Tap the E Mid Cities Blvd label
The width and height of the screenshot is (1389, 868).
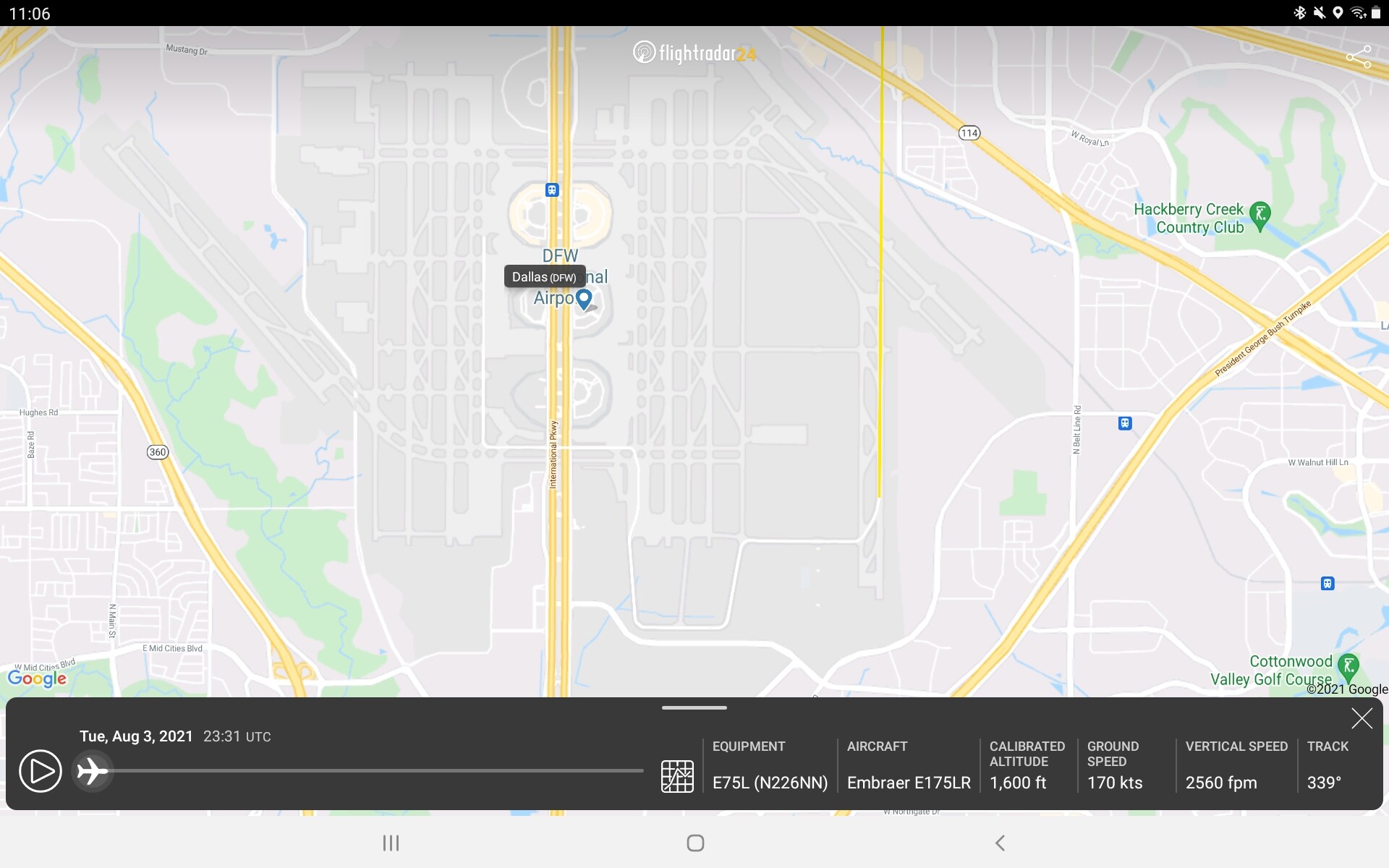[172, 648]
